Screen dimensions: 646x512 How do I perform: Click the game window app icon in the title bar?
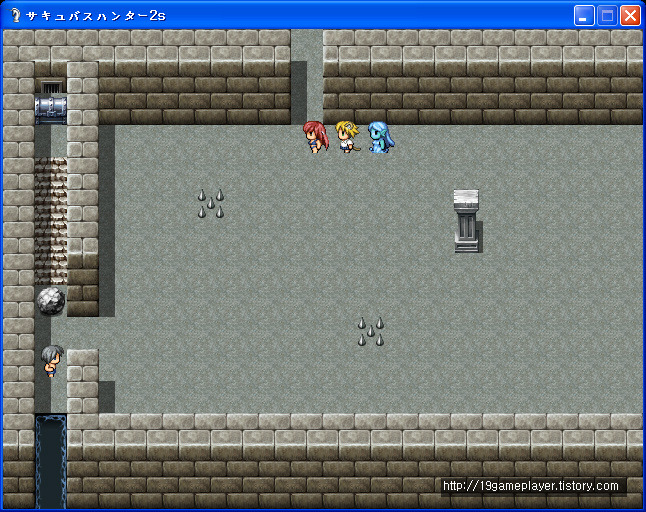point(15,15)
